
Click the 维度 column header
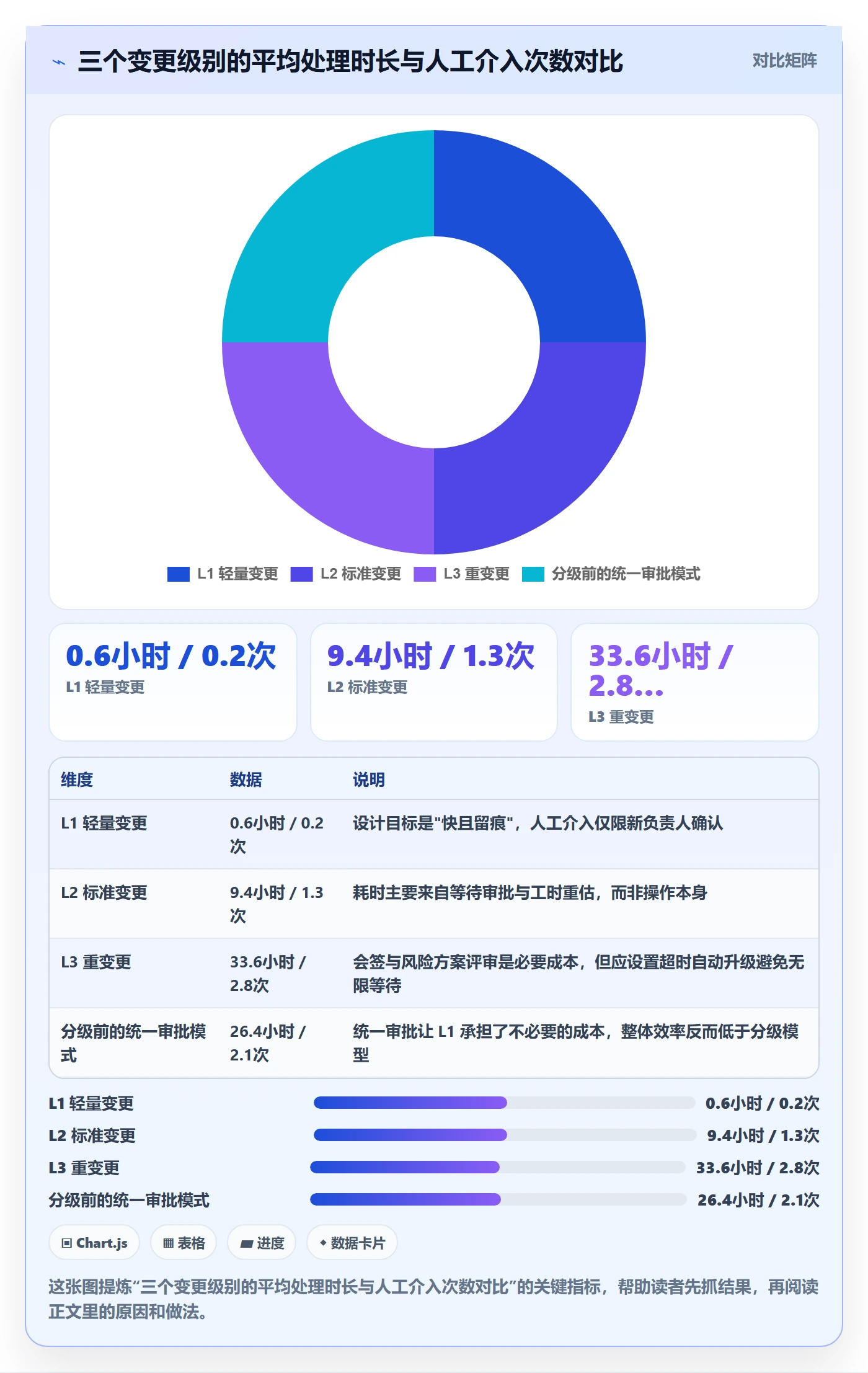(x=77, y=780)
